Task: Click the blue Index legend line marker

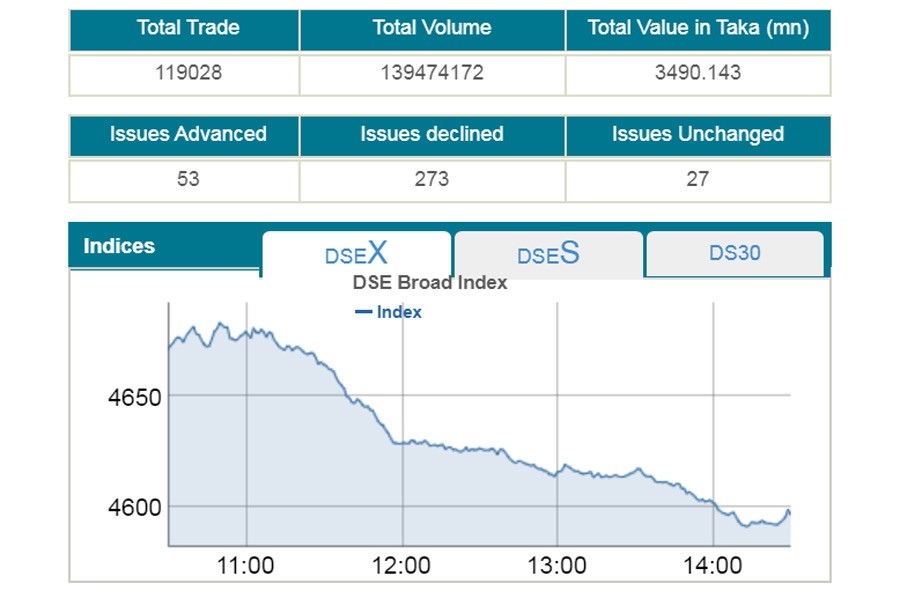Action: pos(364,312)
